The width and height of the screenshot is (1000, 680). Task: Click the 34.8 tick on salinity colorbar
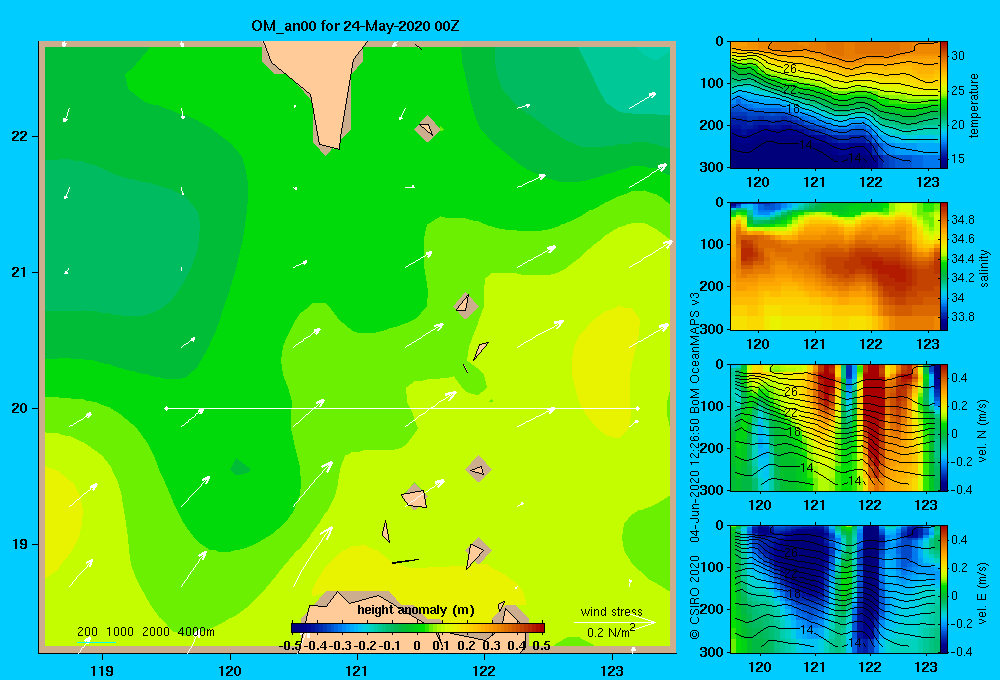(x=962, y=220)
